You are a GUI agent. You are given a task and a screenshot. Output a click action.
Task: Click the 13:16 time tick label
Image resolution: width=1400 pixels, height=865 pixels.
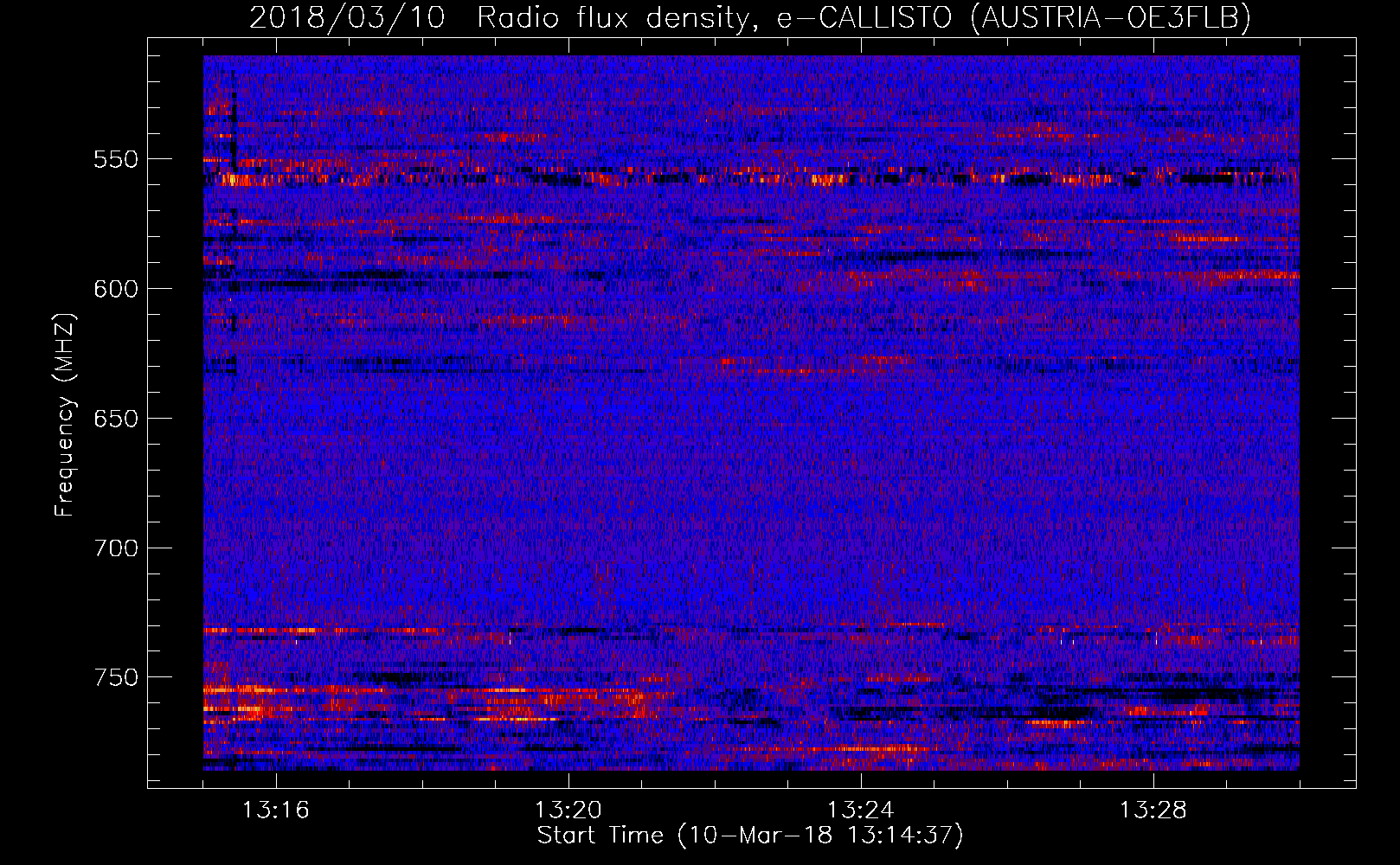276,811
